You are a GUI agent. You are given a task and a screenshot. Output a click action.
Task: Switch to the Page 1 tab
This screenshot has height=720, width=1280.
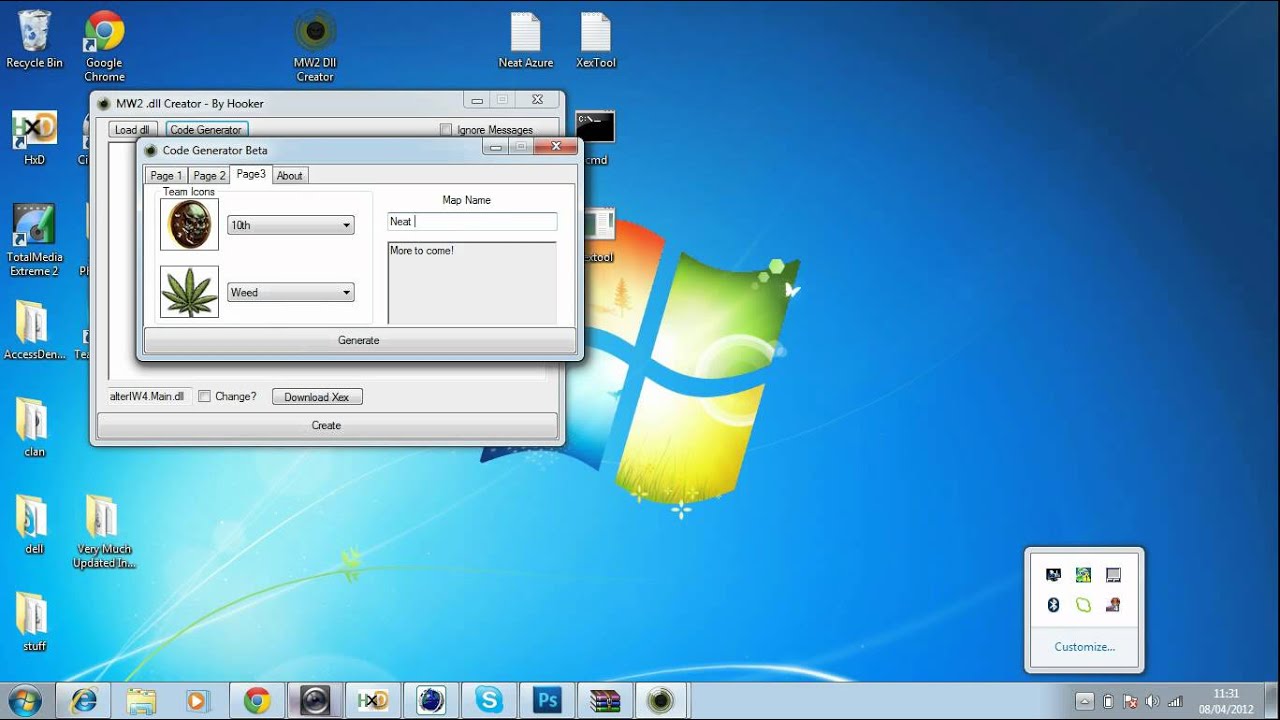click(166, 175)
